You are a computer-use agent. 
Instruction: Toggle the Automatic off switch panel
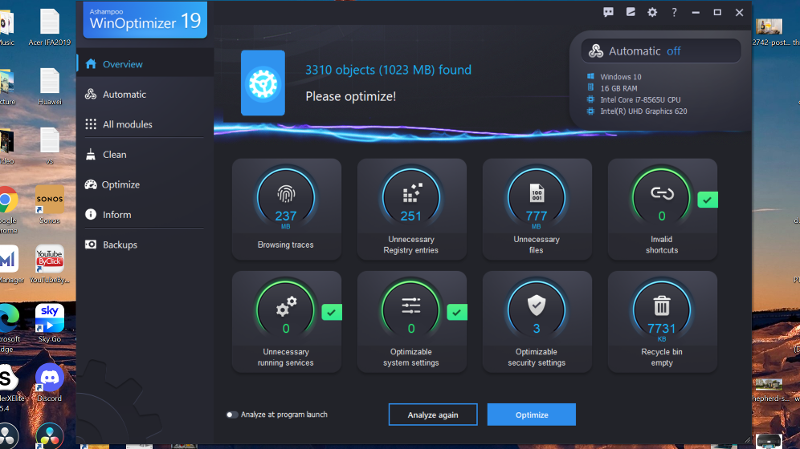[x=661, y=51]
